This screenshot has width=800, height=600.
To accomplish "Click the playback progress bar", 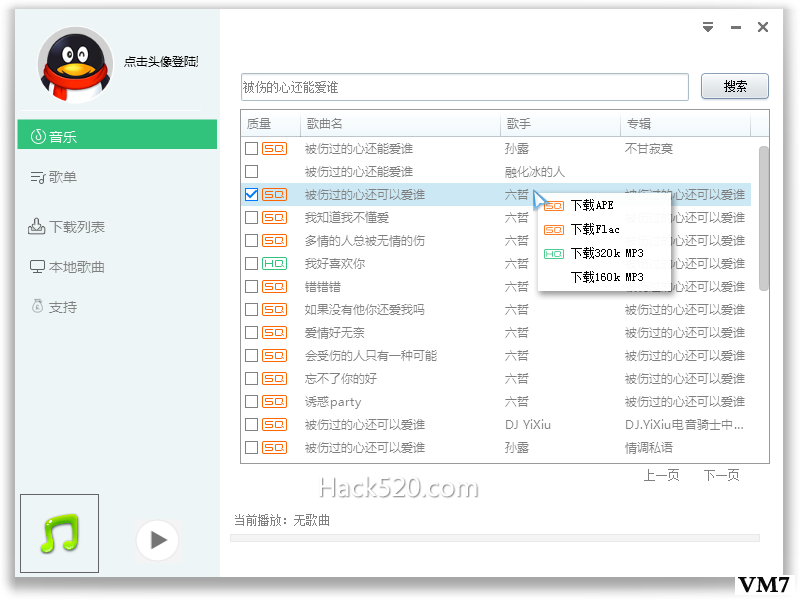I will pyautogui.click(x=494, y=538).
